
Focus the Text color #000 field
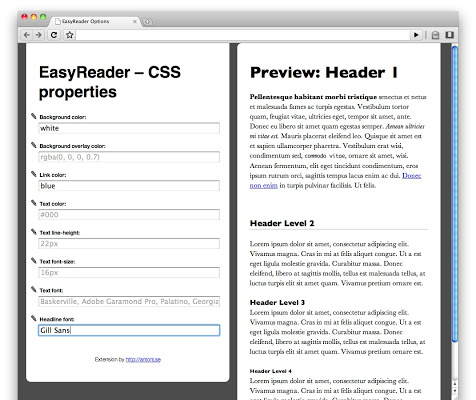click(129, 215)
